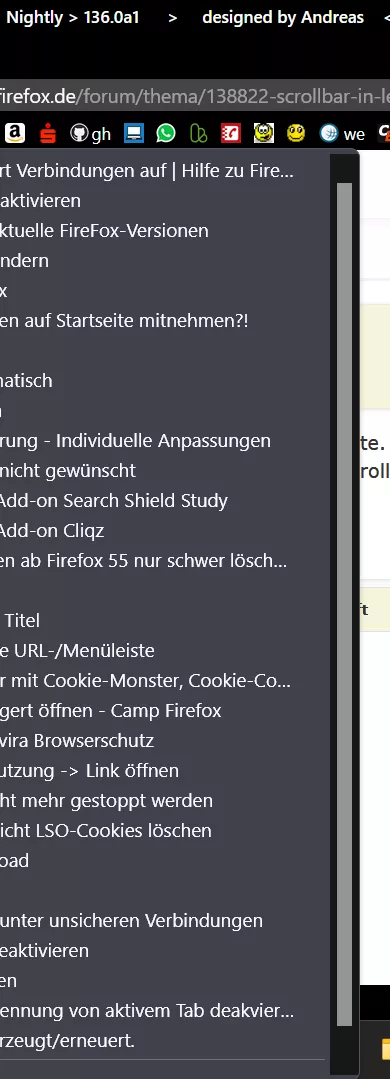Open 'Individuelle Anpassungen' list entry
Screen dimensions: 390x1079
[x=162, y=440]
